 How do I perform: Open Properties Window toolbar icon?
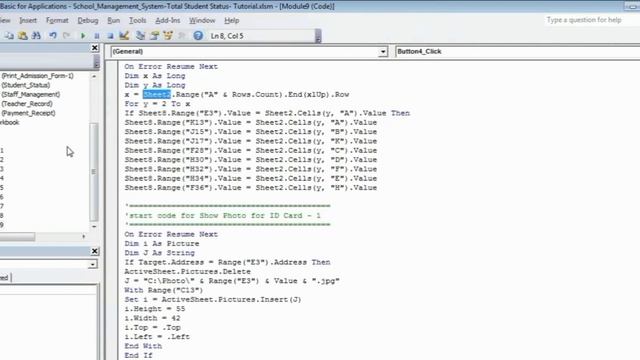click(154, 36)
